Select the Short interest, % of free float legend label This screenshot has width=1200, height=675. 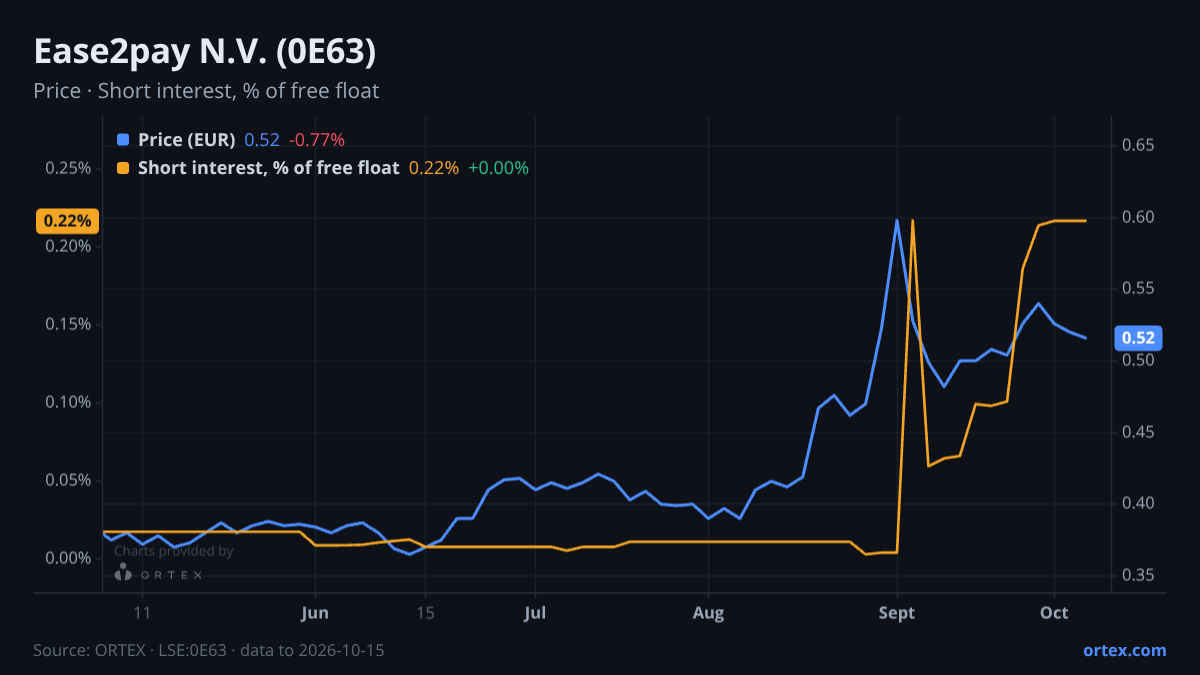268,168
